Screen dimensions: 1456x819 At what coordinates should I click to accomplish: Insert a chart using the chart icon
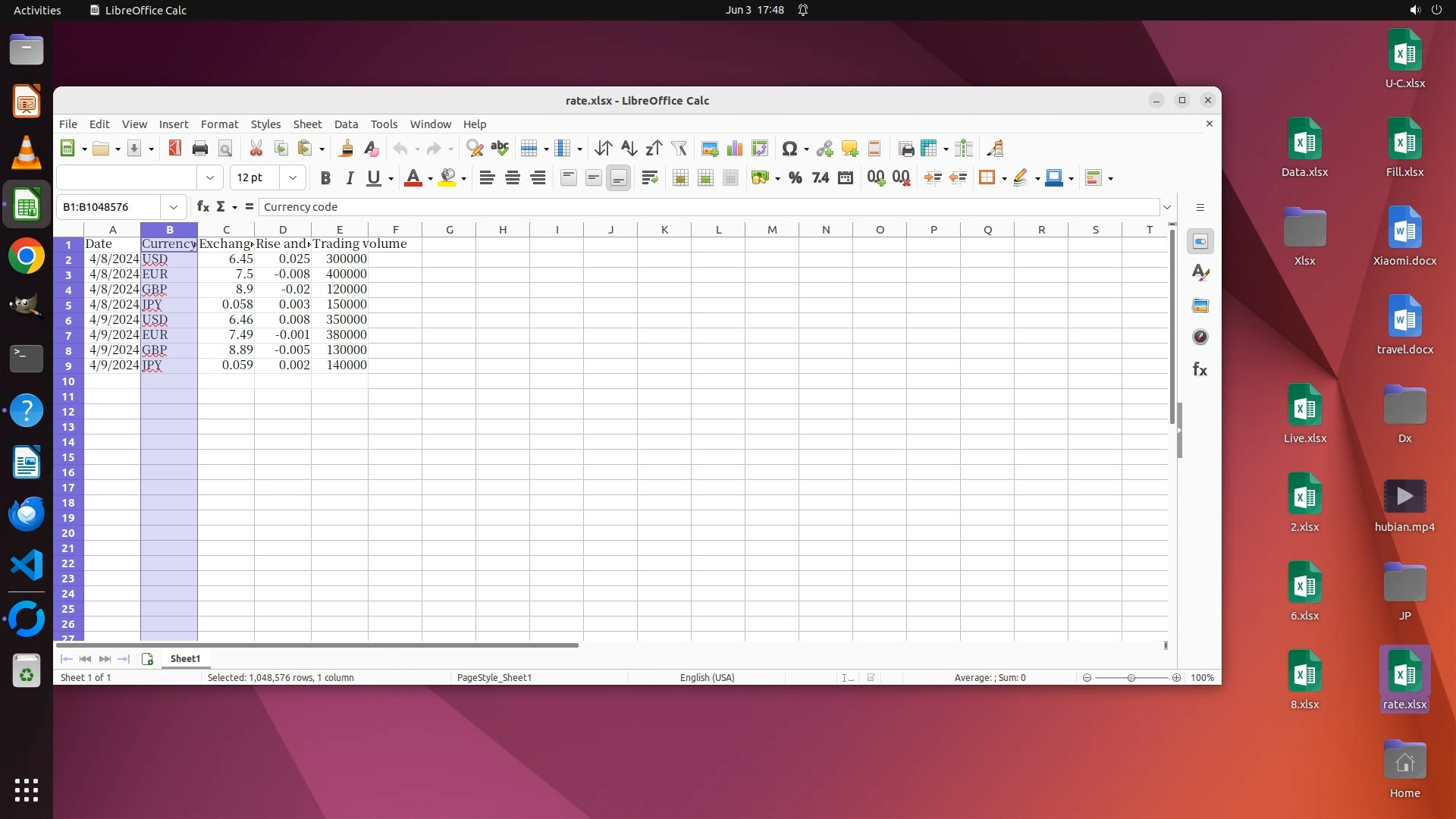click(x=735, y=149)
